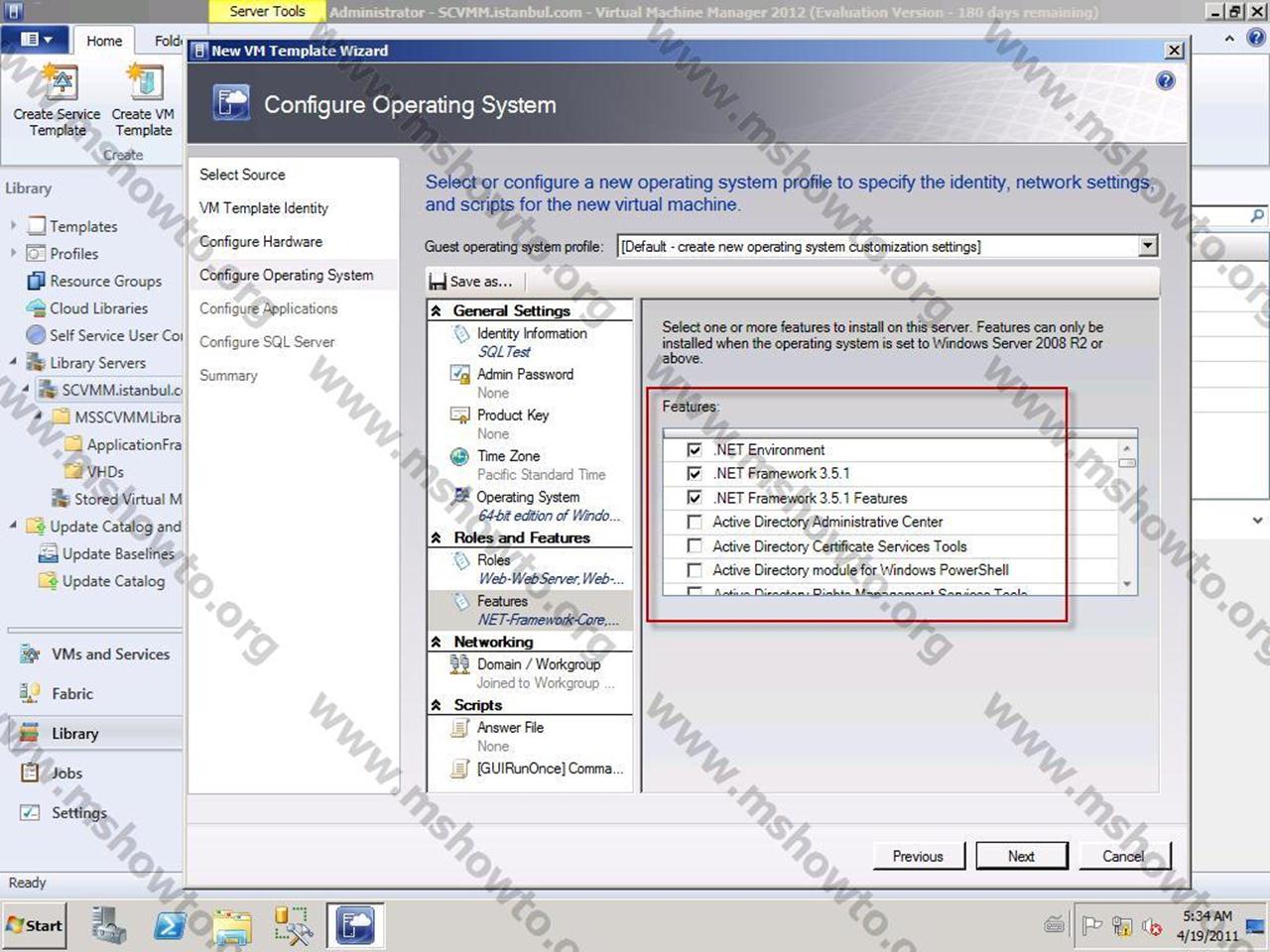Check Active Directory Certificate Services Tools
Image resolution: width=1270 pixels, height=952 pixels.
pyautogui.click(x=695, y=546)
